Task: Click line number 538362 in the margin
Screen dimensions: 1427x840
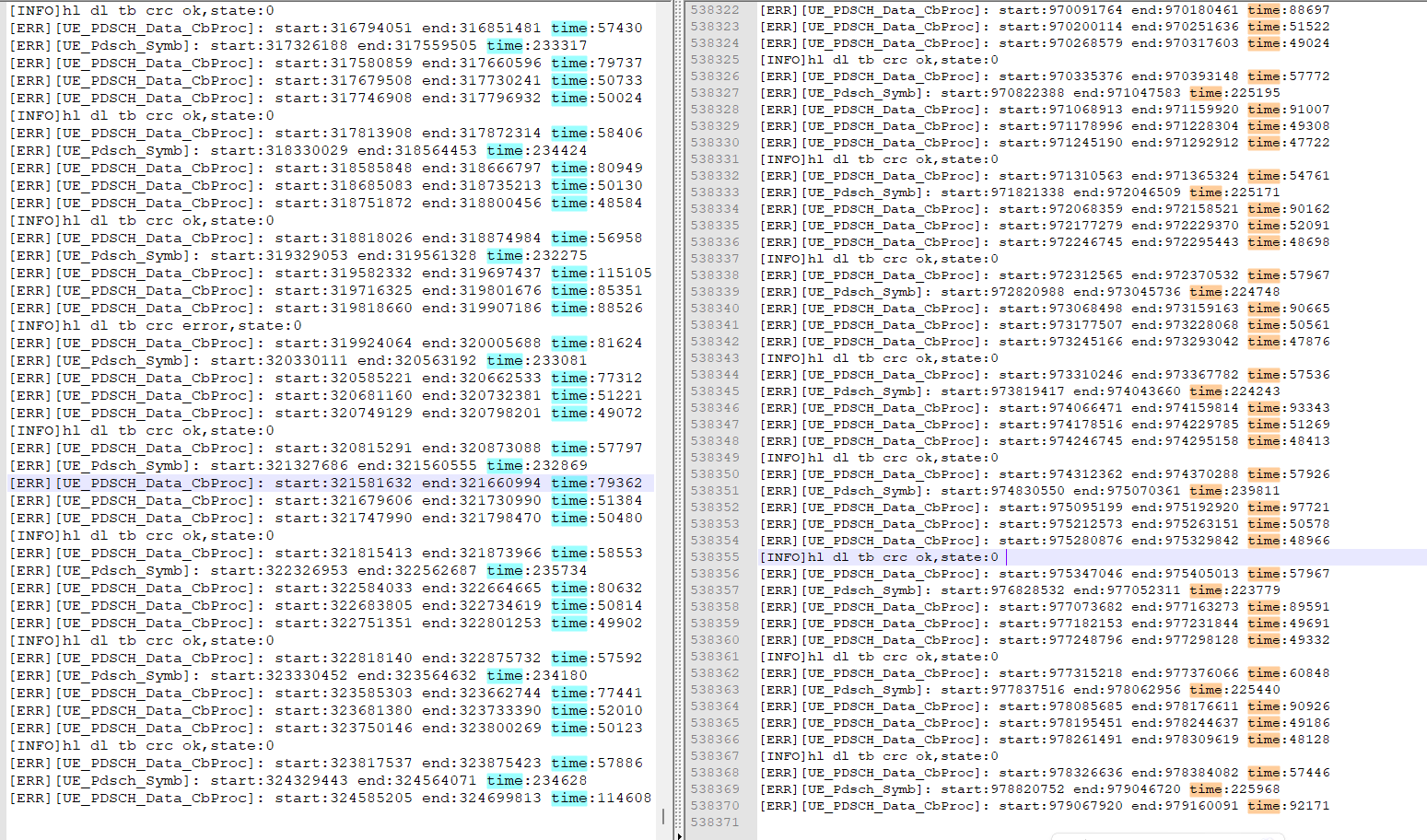Action: [715, 673]
